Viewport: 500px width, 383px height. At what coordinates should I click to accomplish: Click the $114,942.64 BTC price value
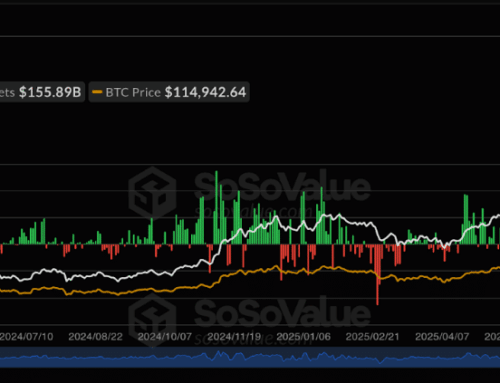205,92
